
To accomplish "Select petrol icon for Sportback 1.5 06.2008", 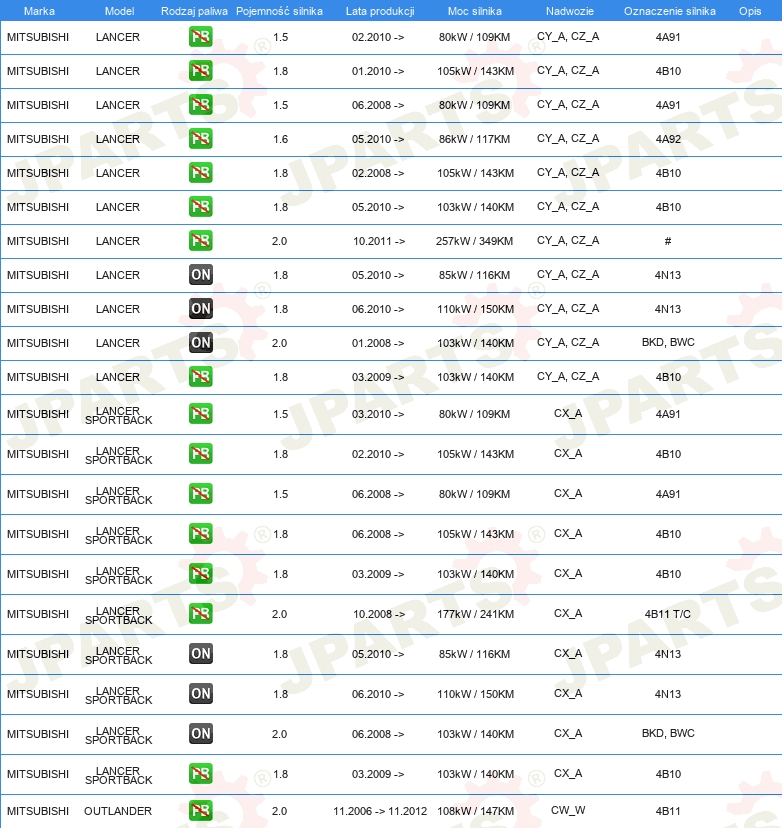I will (201, 494).
